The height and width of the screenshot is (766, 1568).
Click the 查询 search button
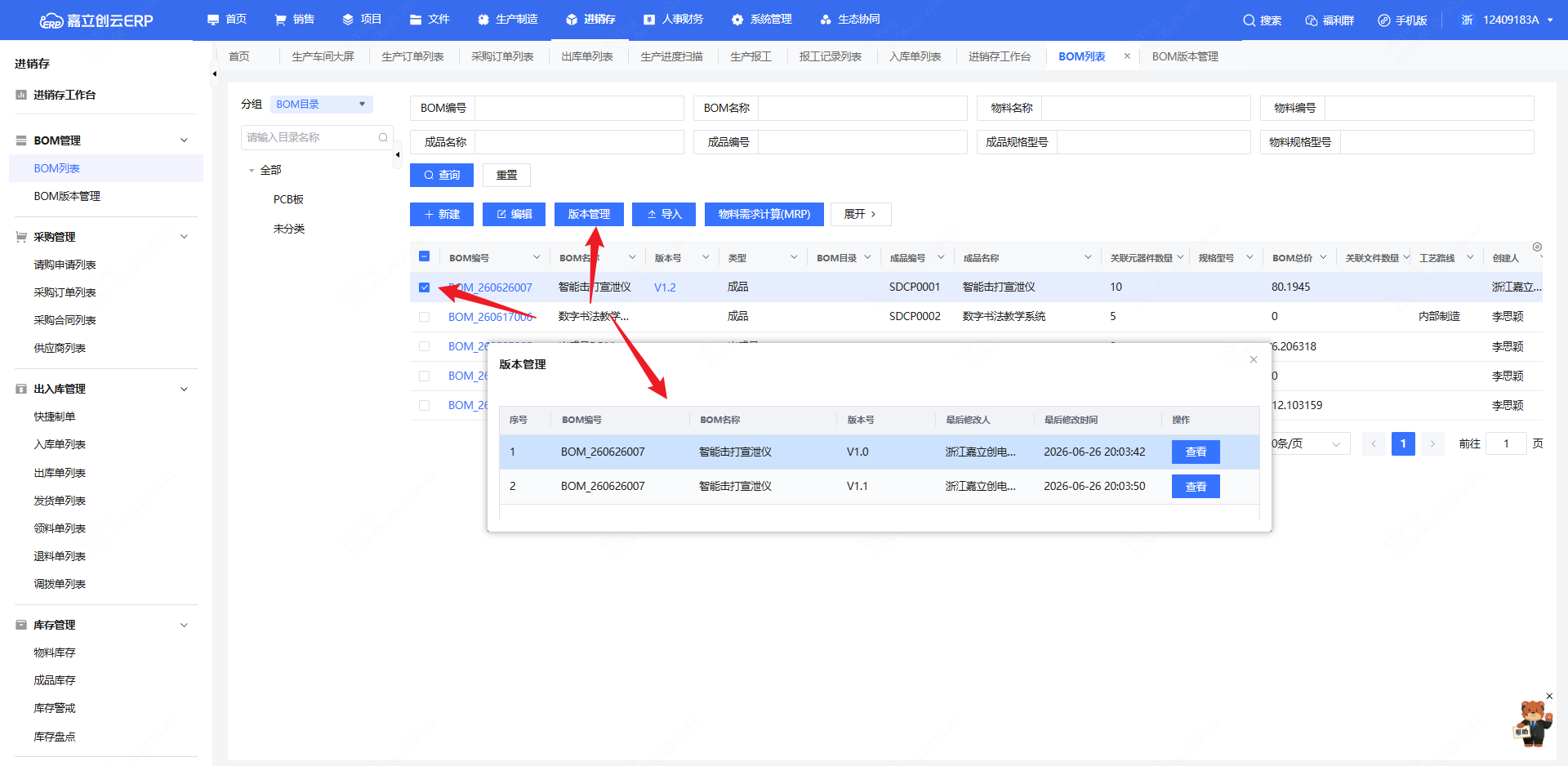click(x=442, y=175)
